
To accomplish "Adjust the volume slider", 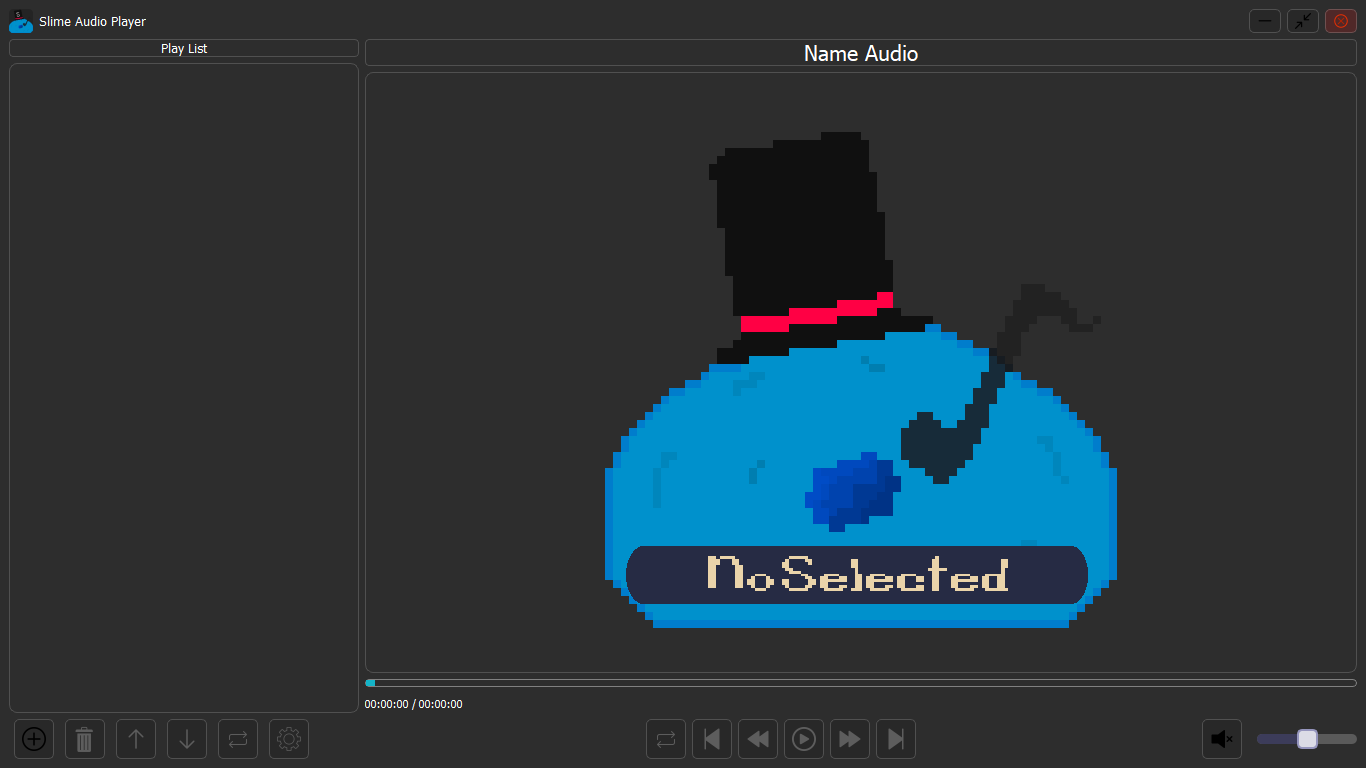I will coord(1306,739).
